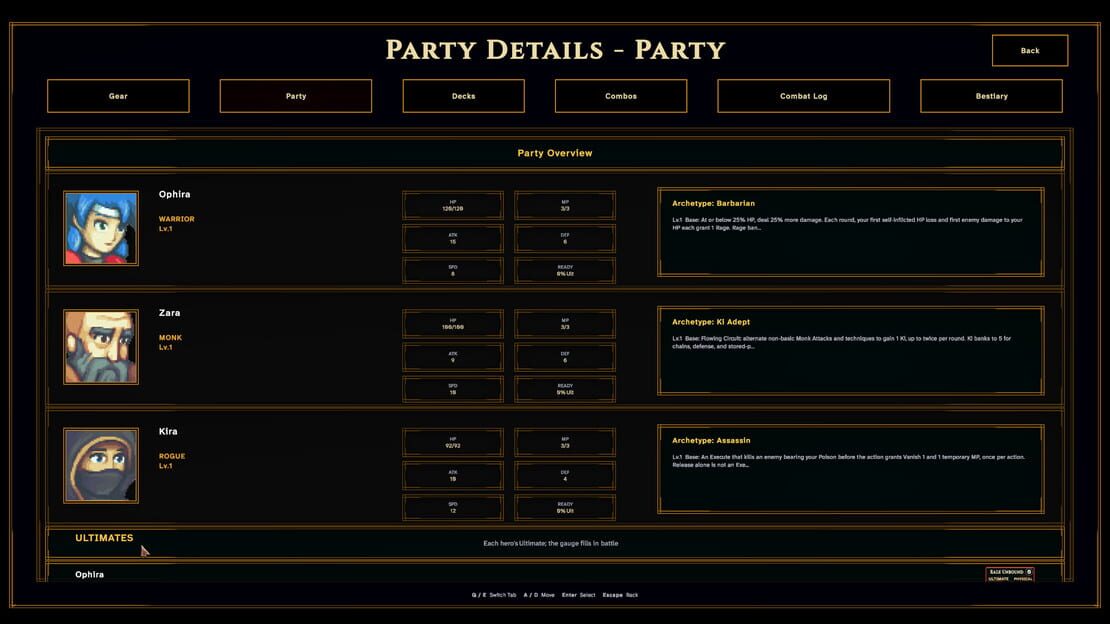
Task: Click Zara's READY ultimate gauge box
Action: coord(565,389)
